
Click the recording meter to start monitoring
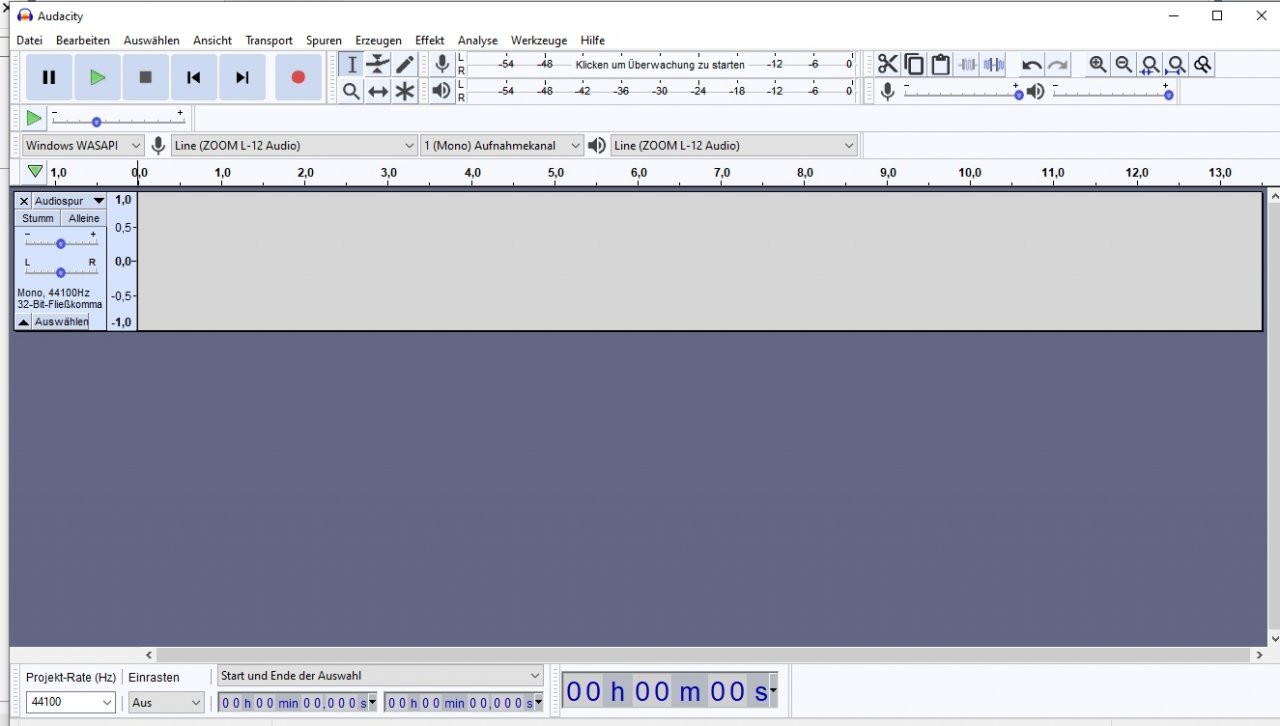click(x=660, y=64)
